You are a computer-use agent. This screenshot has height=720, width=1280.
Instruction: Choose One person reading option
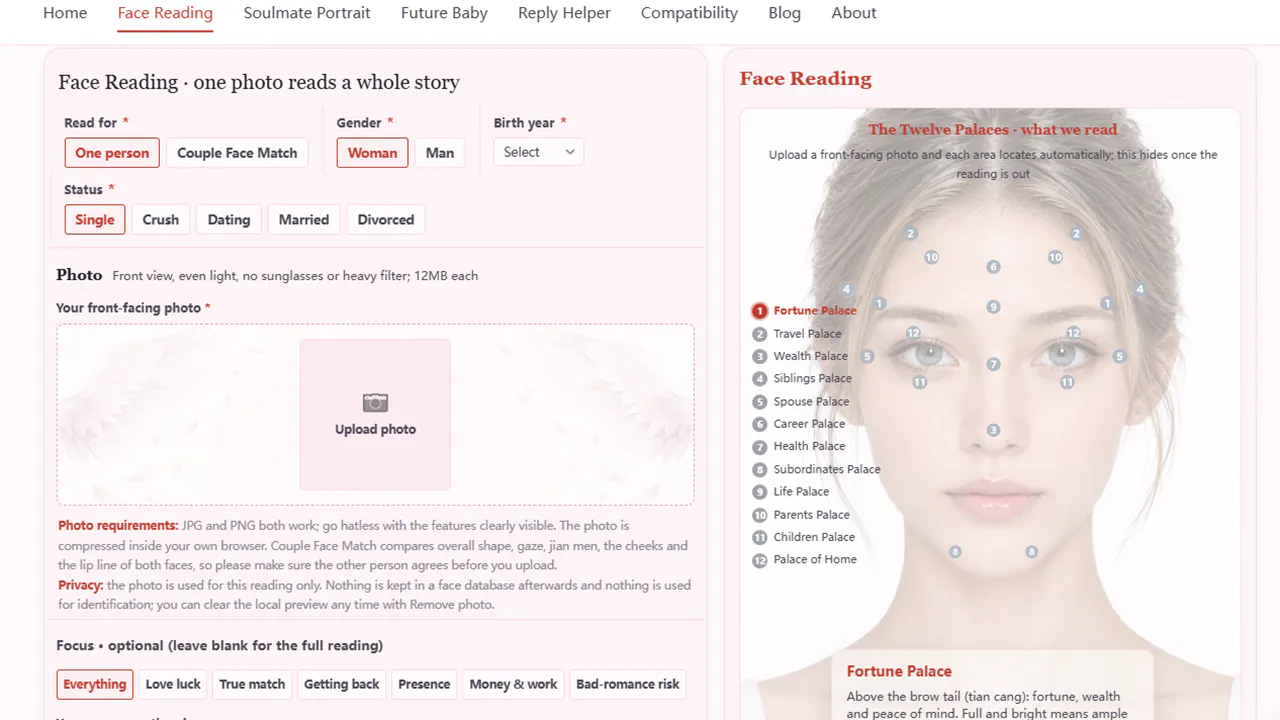coord(112,153)
